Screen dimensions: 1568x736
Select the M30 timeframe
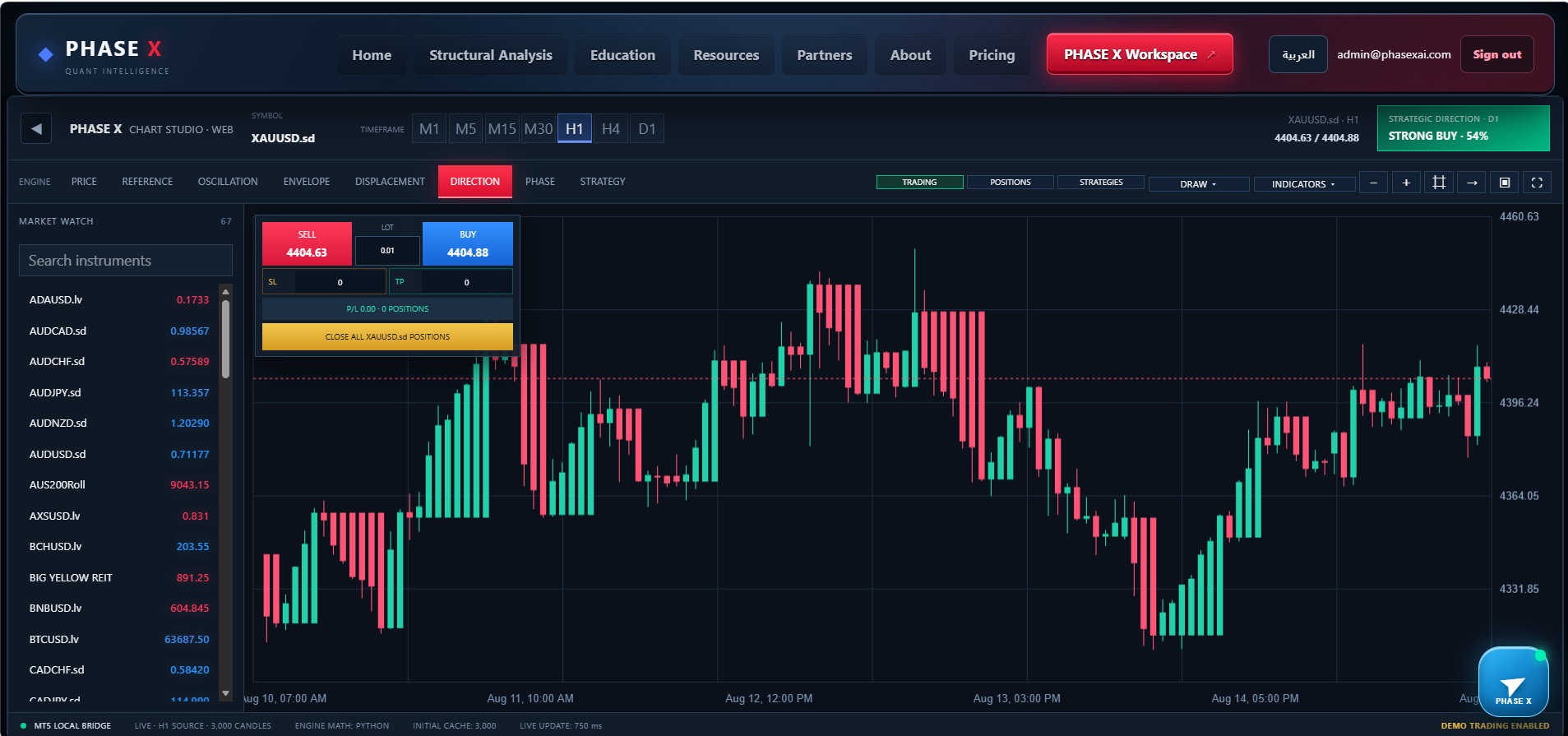[x=538, y=129]
